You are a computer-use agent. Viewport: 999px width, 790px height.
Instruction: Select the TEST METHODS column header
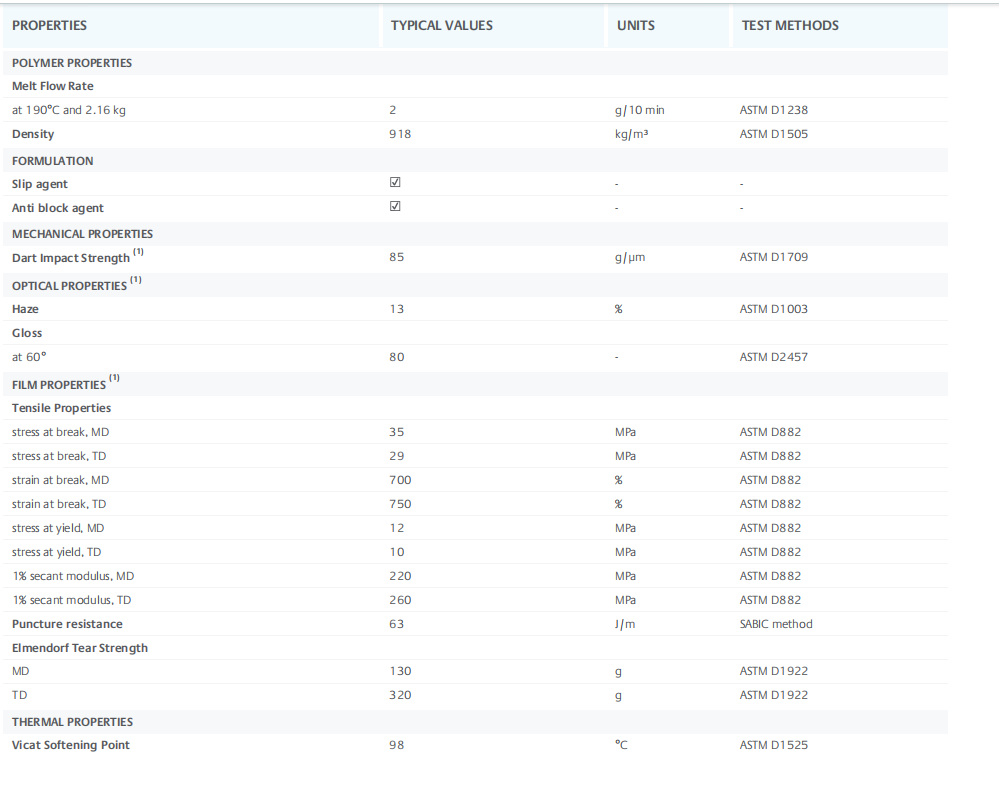click(x=790, y=25)
